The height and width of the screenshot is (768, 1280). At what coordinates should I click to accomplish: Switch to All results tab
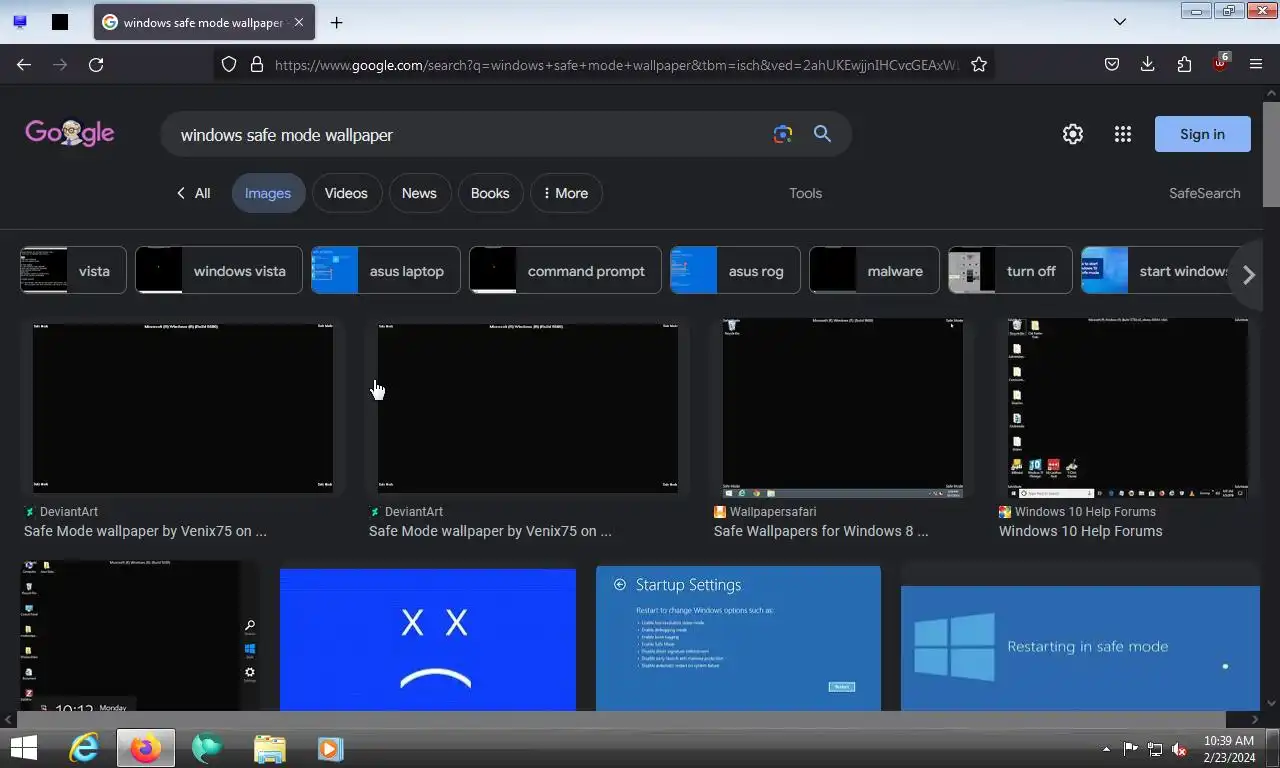[x=193, y=193]
